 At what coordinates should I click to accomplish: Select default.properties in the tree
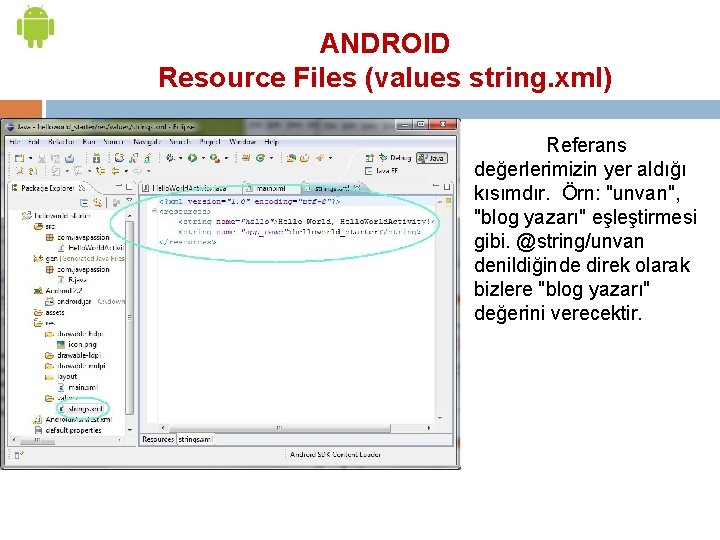pyautogui.click(x=68, y=430)
